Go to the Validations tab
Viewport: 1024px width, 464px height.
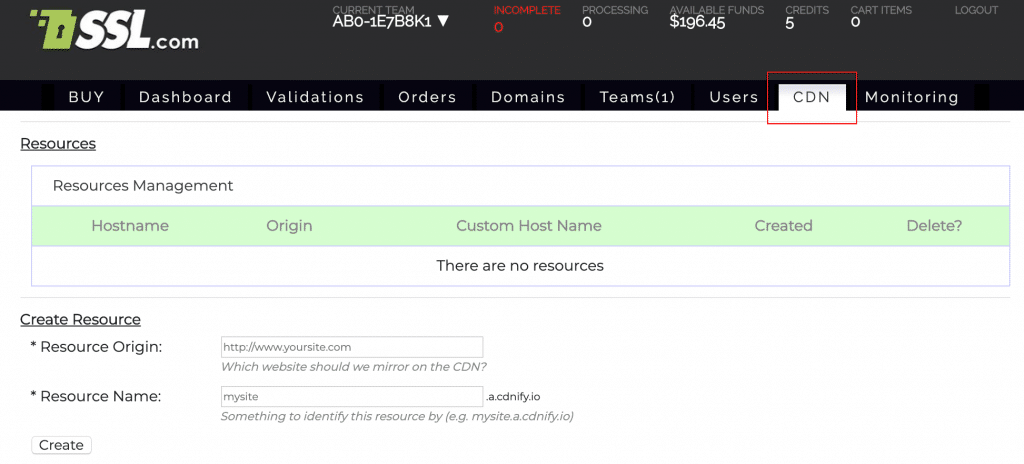pos(315,97)
